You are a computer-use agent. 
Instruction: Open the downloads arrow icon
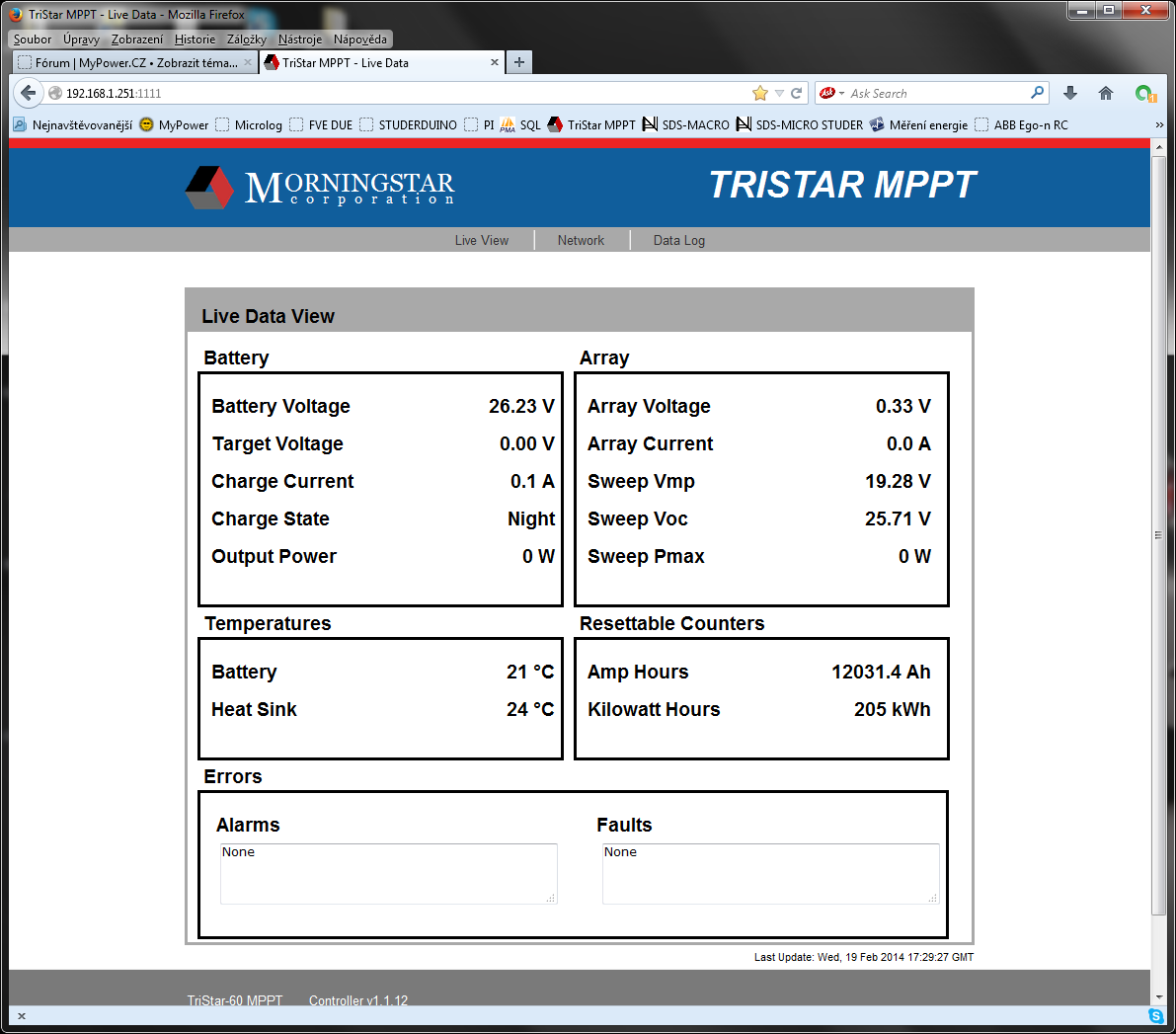point(1070,93)
